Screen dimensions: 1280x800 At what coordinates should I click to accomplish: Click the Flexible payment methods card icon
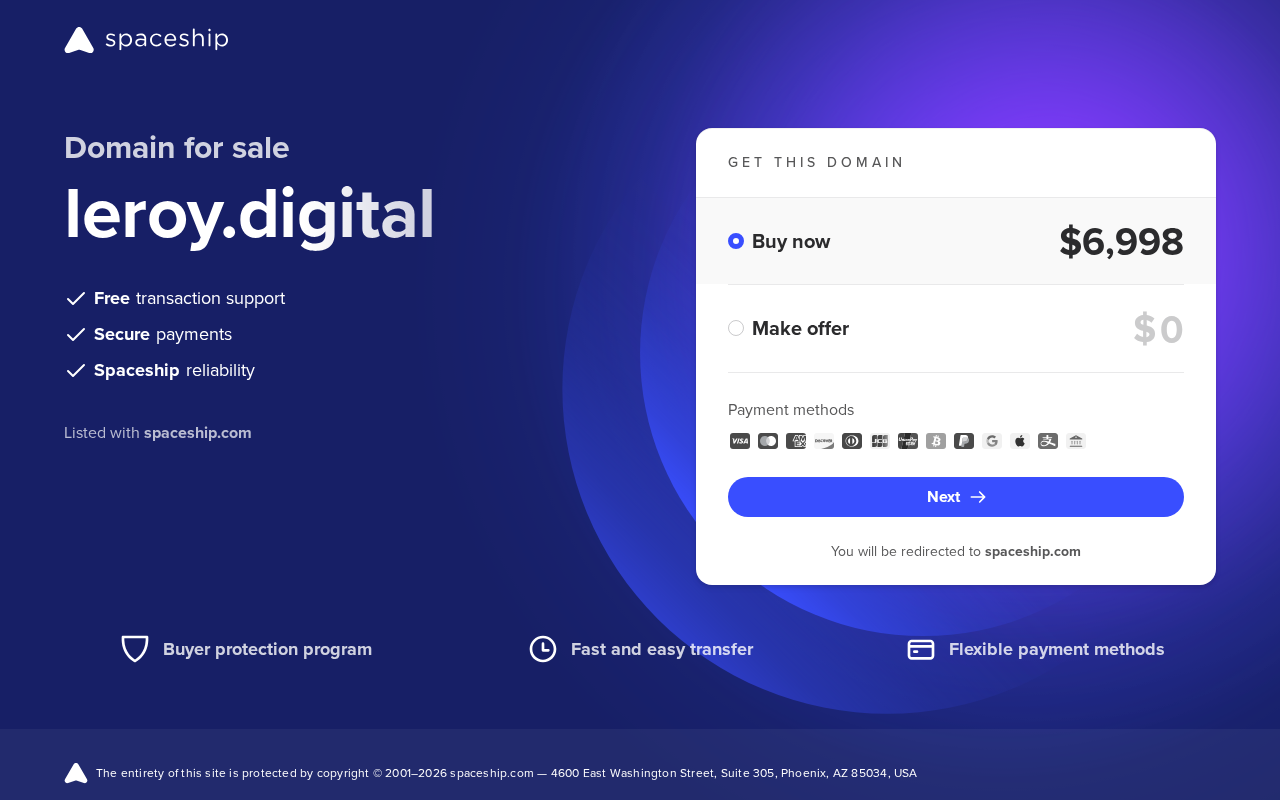(x=921, y=650)
